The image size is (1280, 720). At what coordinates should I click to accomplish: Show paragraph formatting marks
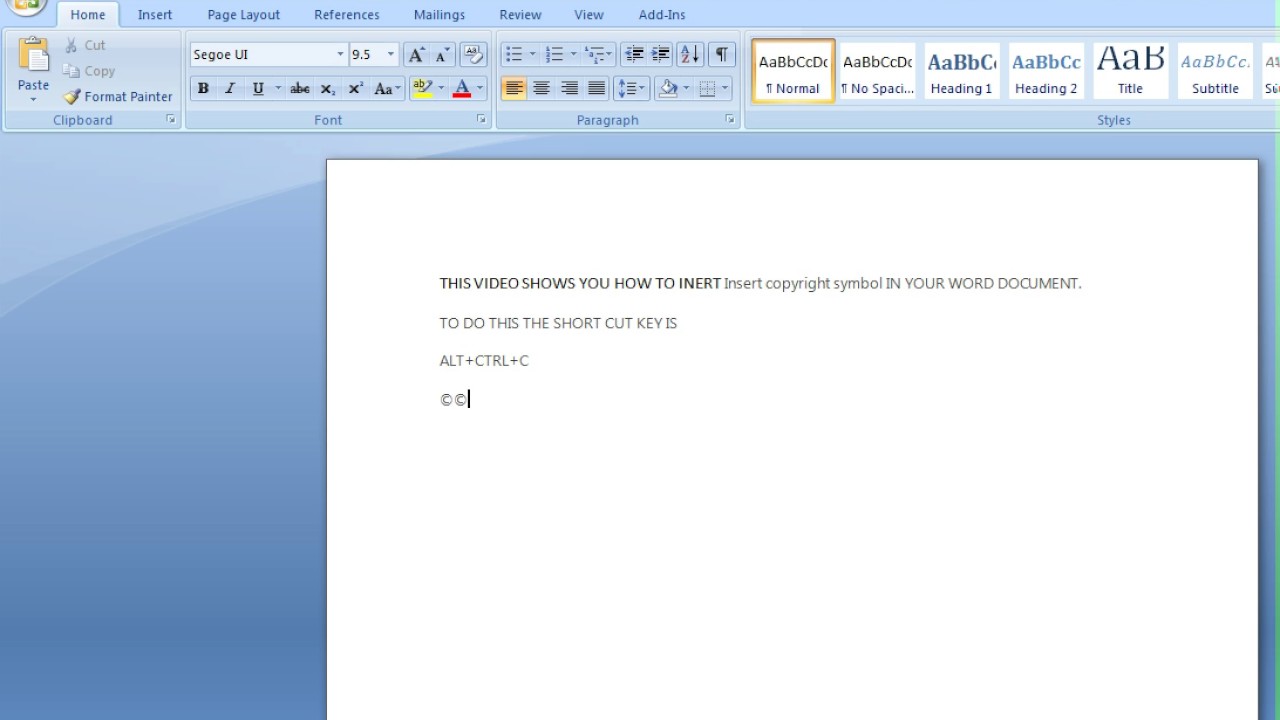tap(721, 54)
